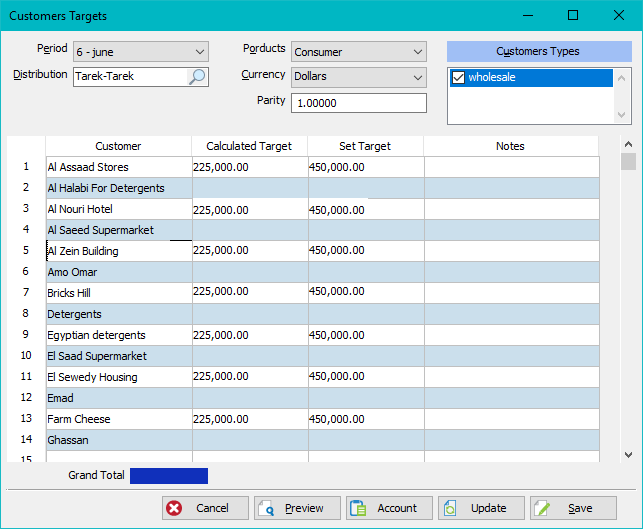Select the Al Assaad Stores customer cell
643x529 pixels.
pyautogui.click(x=119, y=167)
